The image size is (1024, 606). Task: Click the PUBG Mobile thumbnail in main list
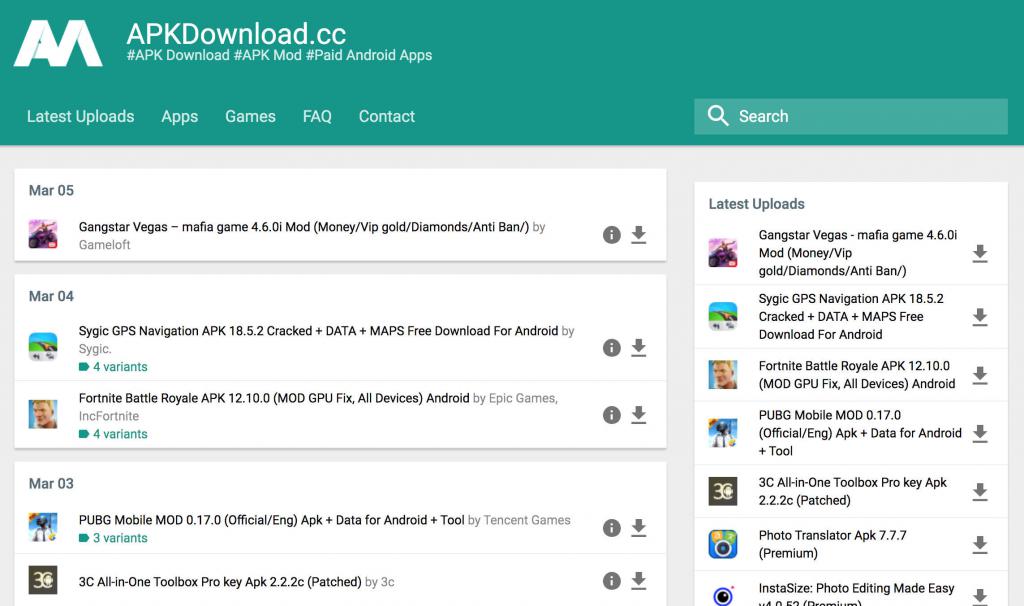click(43, 528)
